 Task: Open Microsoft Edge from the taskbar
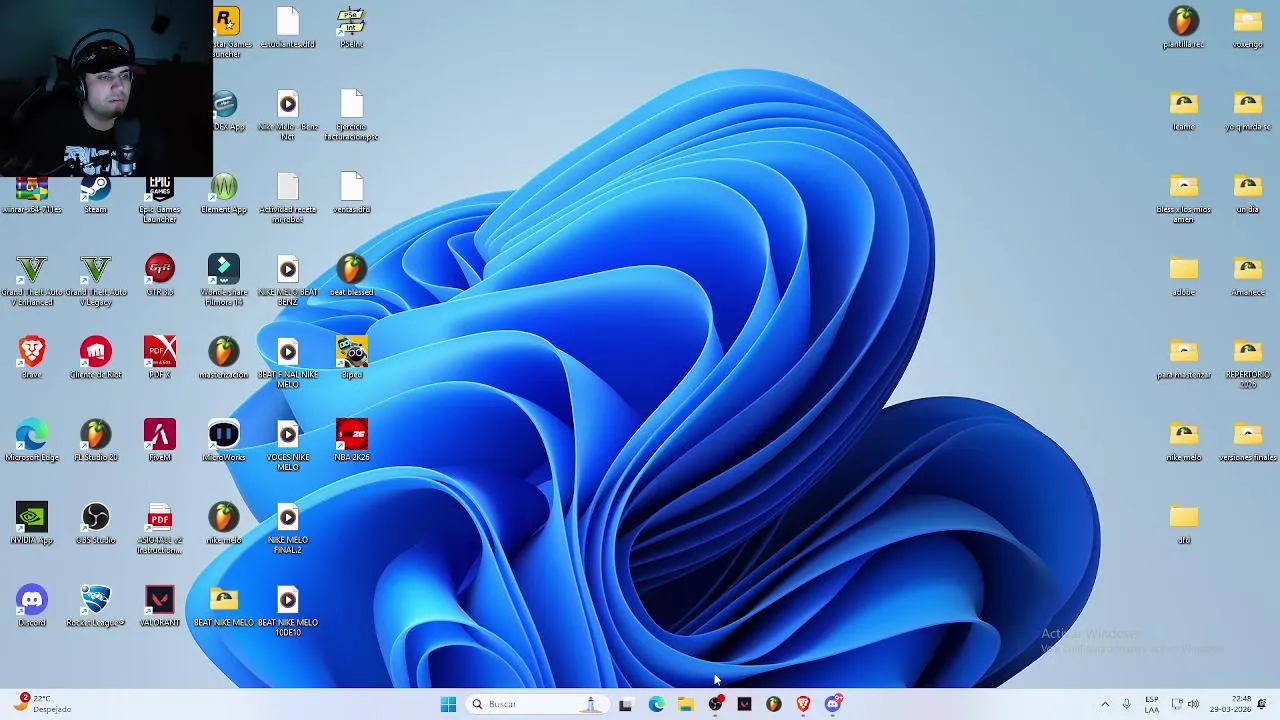point(656,704)
